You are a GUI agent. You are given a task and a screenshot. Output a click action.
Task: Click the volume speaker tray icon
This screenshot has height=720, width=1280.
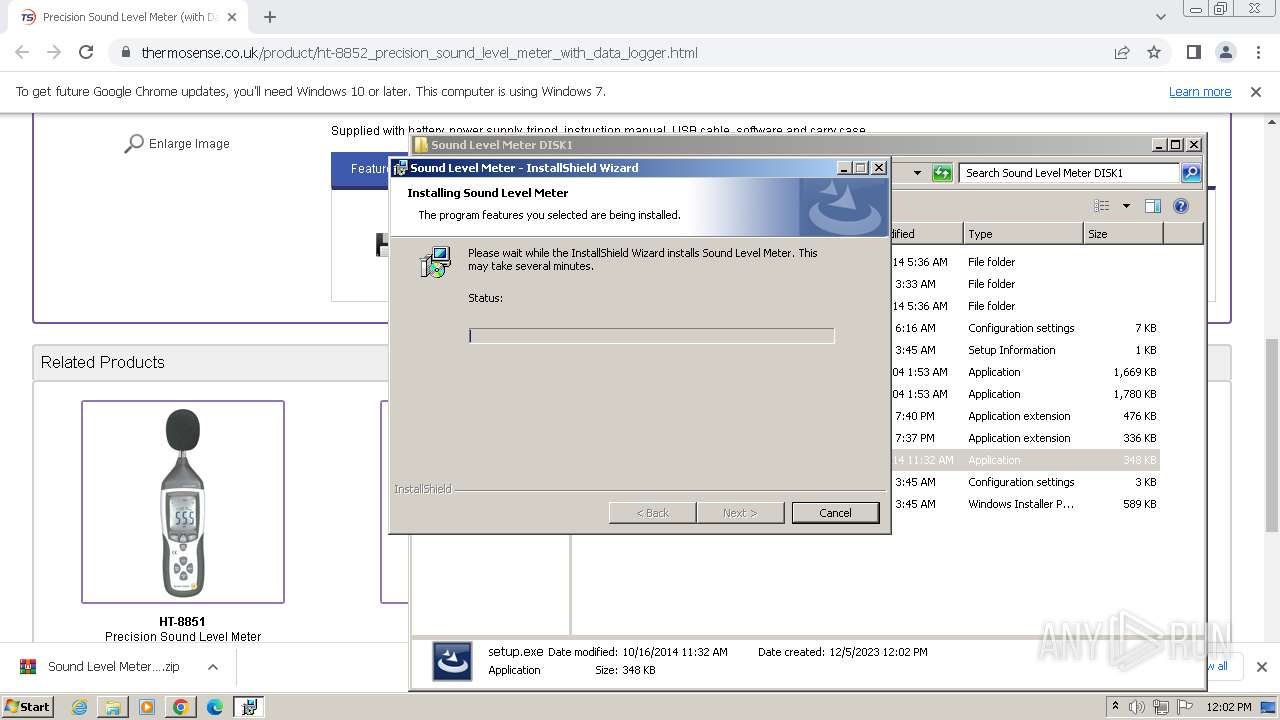click(x=1137, y=707)
